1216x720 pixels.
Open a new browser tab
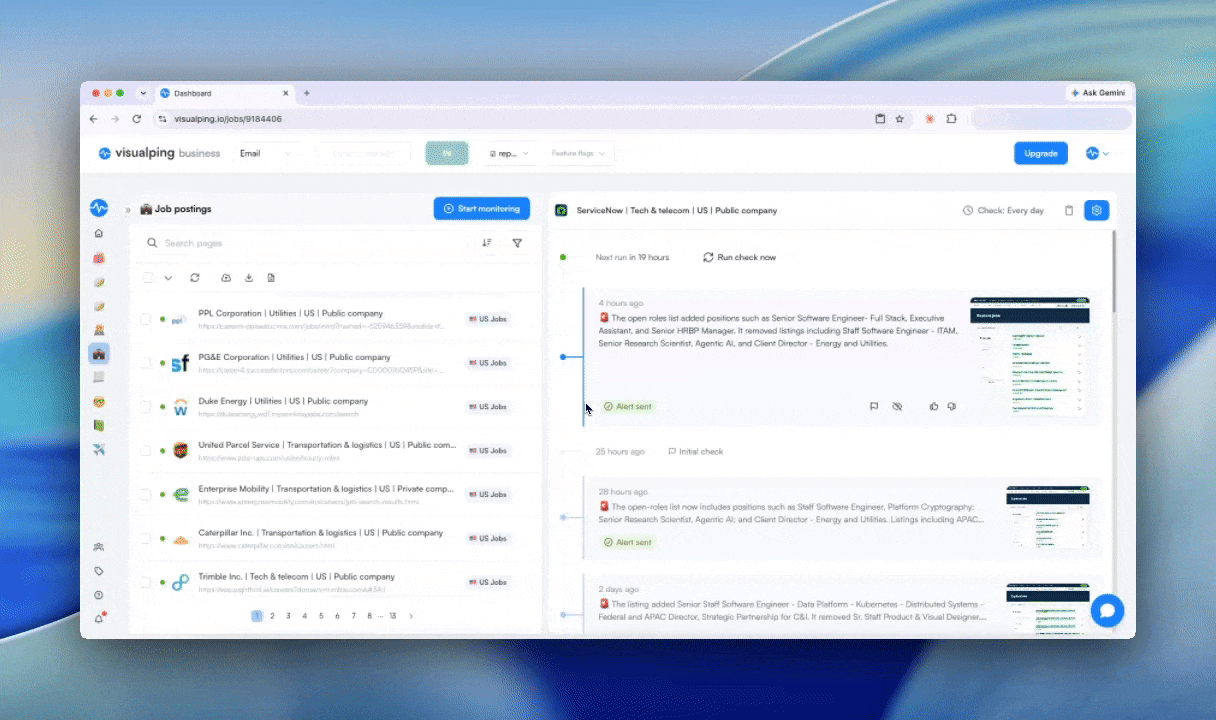[306, 93]
